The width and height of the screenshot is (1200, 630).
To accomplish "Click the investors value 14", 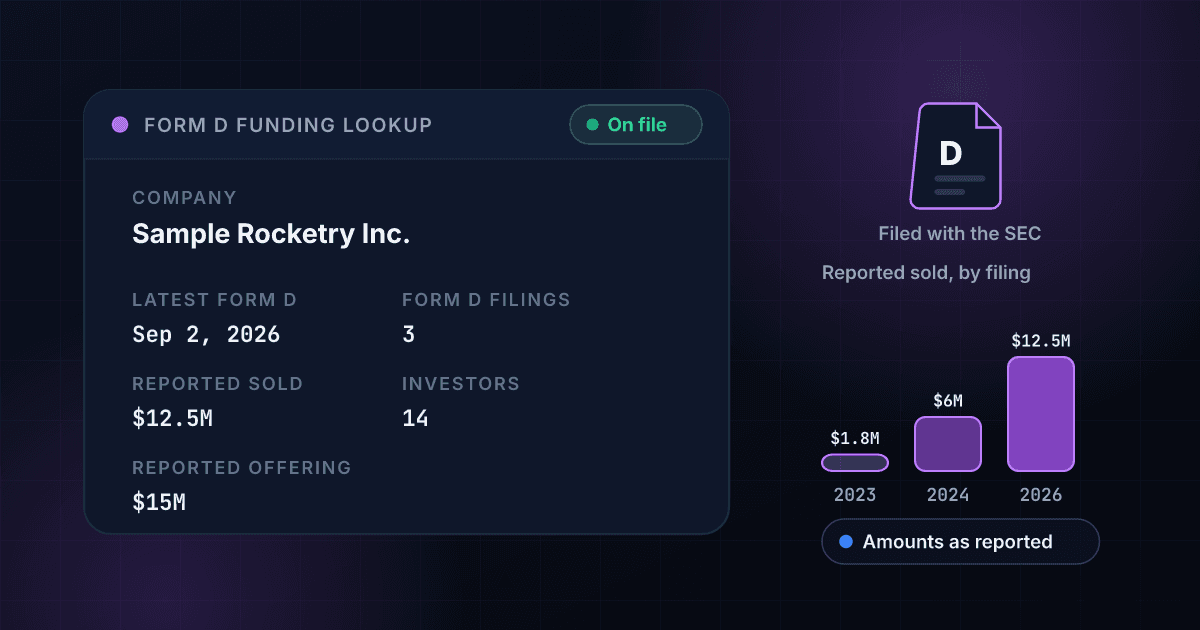I will 415,418.
